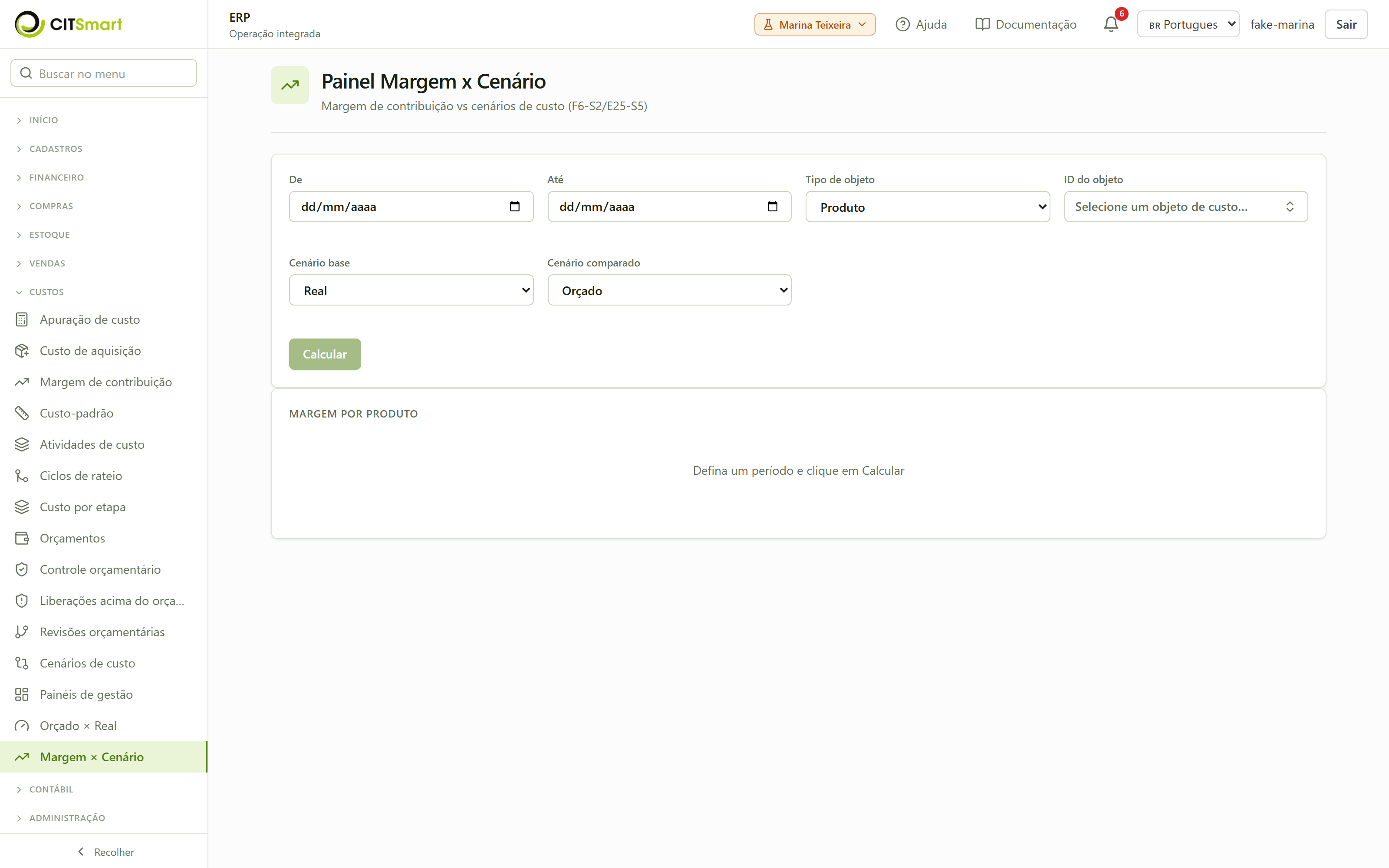
Task: Open notifications bell with 6 alerts
Action: coord(1111,24)
